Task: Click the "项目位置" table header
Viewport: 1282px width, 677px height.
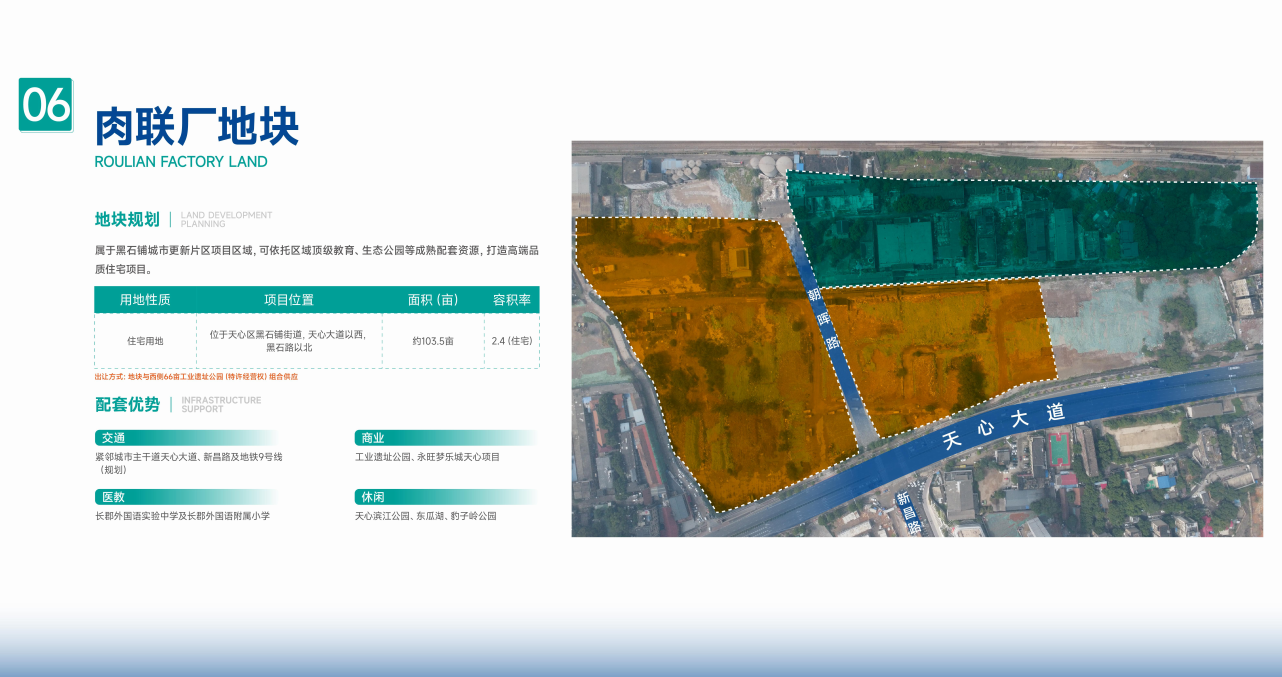Action: [289, 300]
